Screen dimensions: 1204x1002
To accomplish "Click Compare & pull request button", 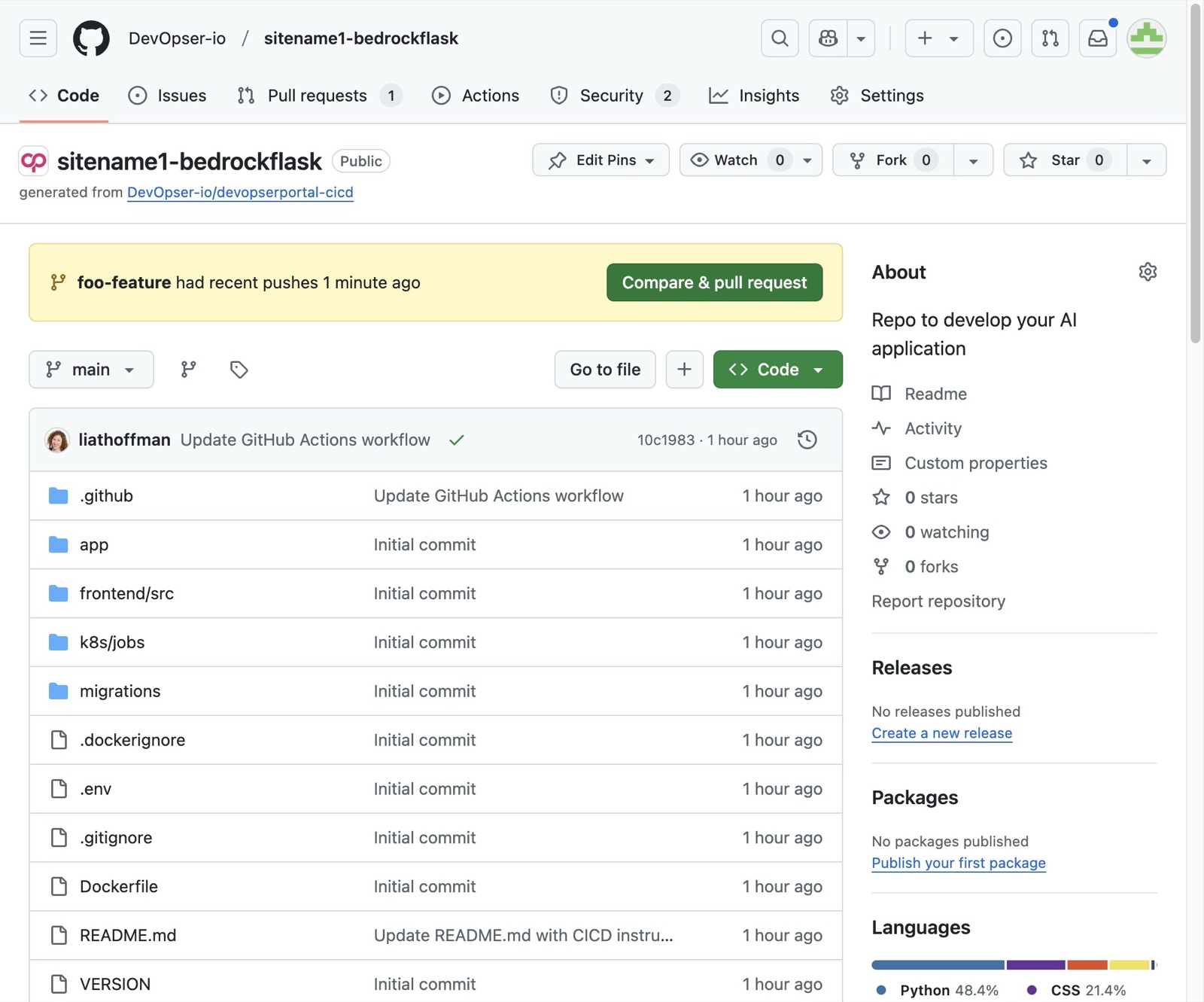I will [x=714, y=282].
